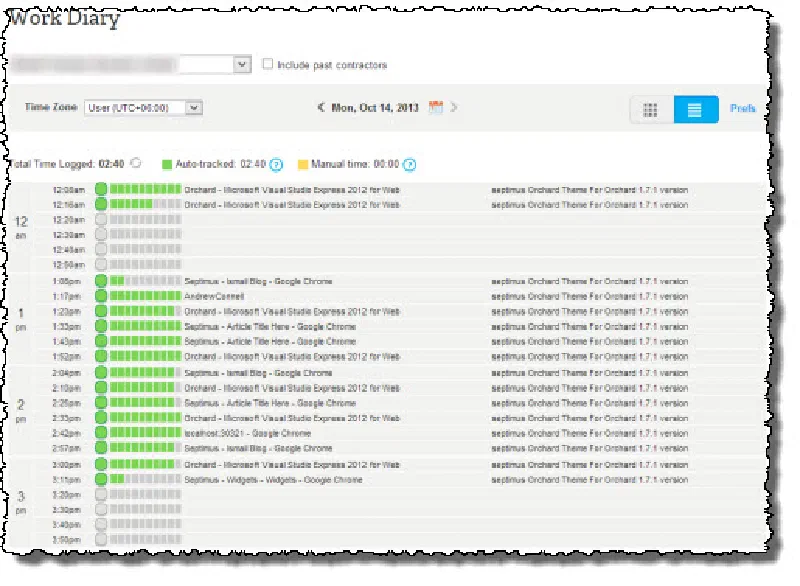Switch to grid view icon
The height and width of the screenshot is (586, 800).
651,110
